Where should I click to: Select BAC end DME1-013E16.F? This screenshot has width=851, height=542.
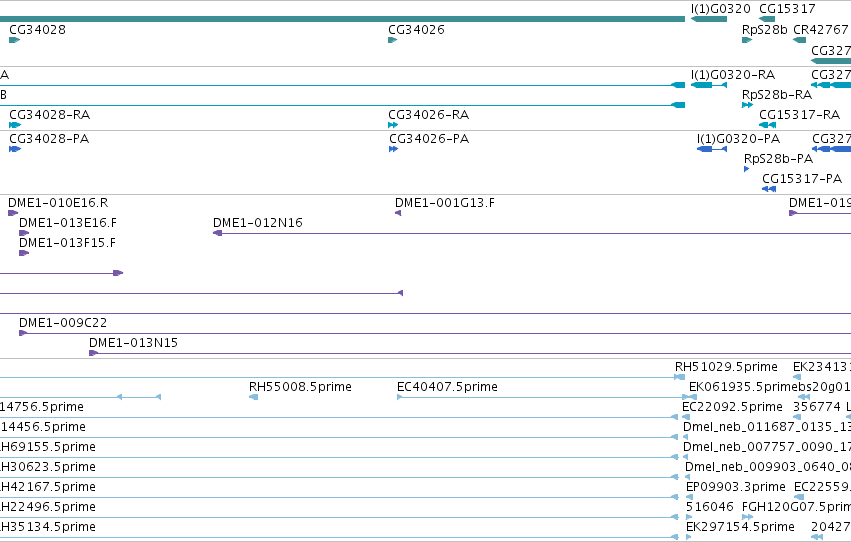click(68, 223)
